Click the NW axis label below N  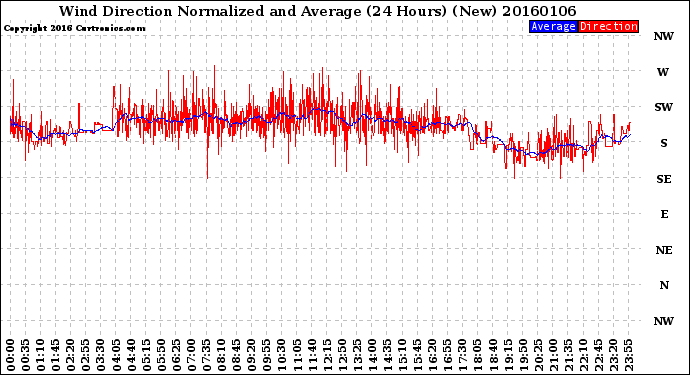pyautogui.click(x=664, y=321)
